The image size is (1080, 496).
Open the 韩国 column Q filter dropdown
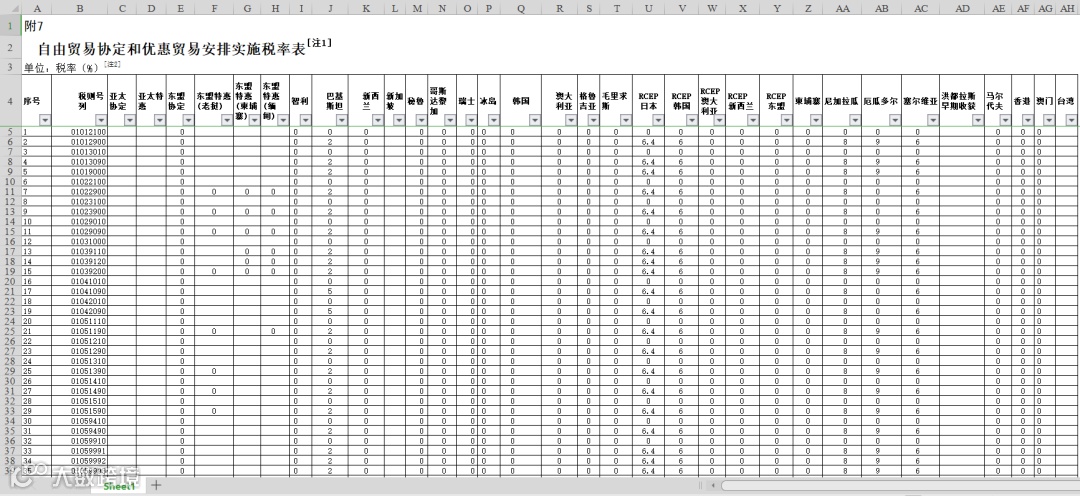click(x=536, y=120)
